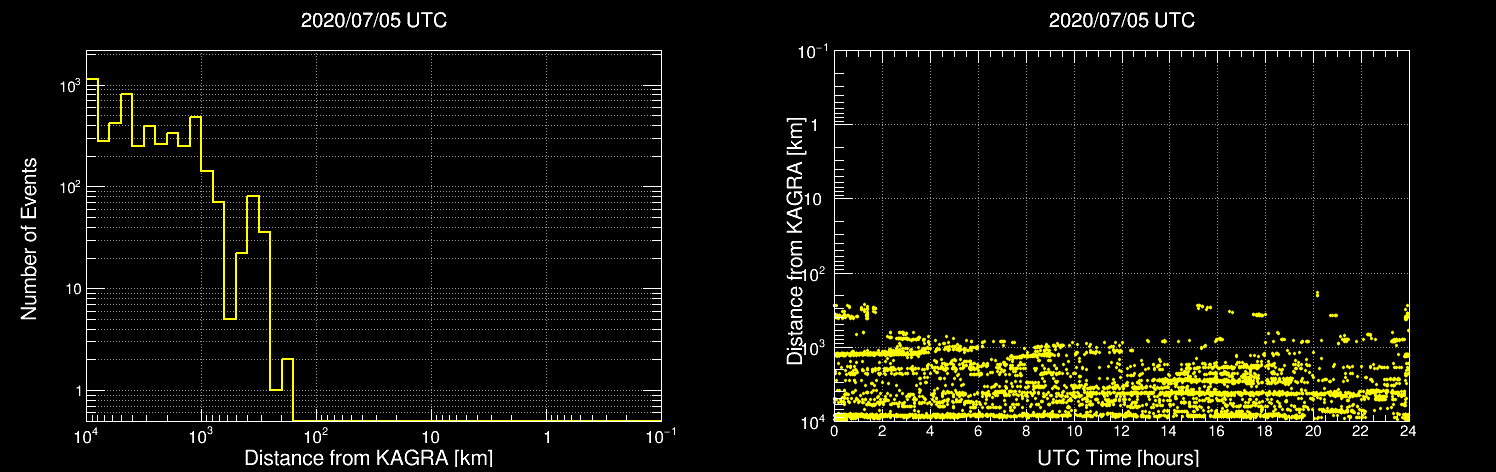This screenshot has width=1496, height=472.
Task: Click the 10^-1 tick on histogram x-axis
Action: pos(660,434)
